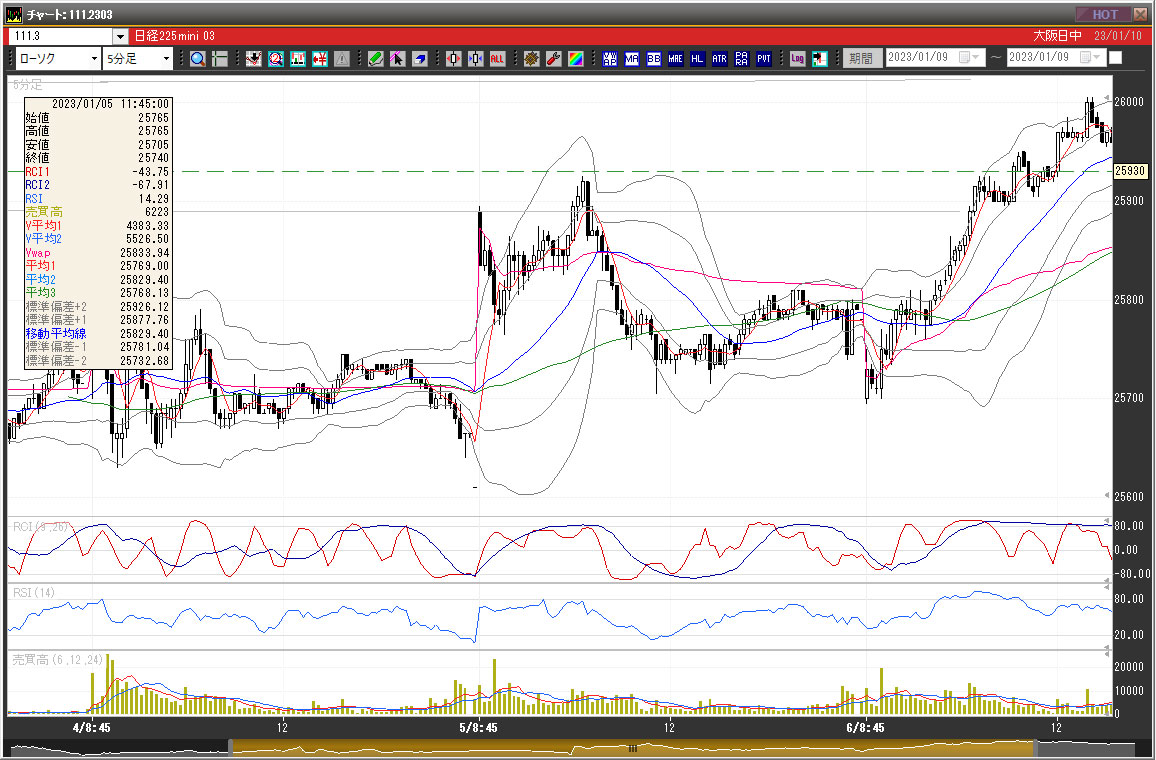Image resolution: width=1156 pixels, height=760 pixels.
Task: Toggle the MAE envelope indicator
Action: tap(676, 59)
